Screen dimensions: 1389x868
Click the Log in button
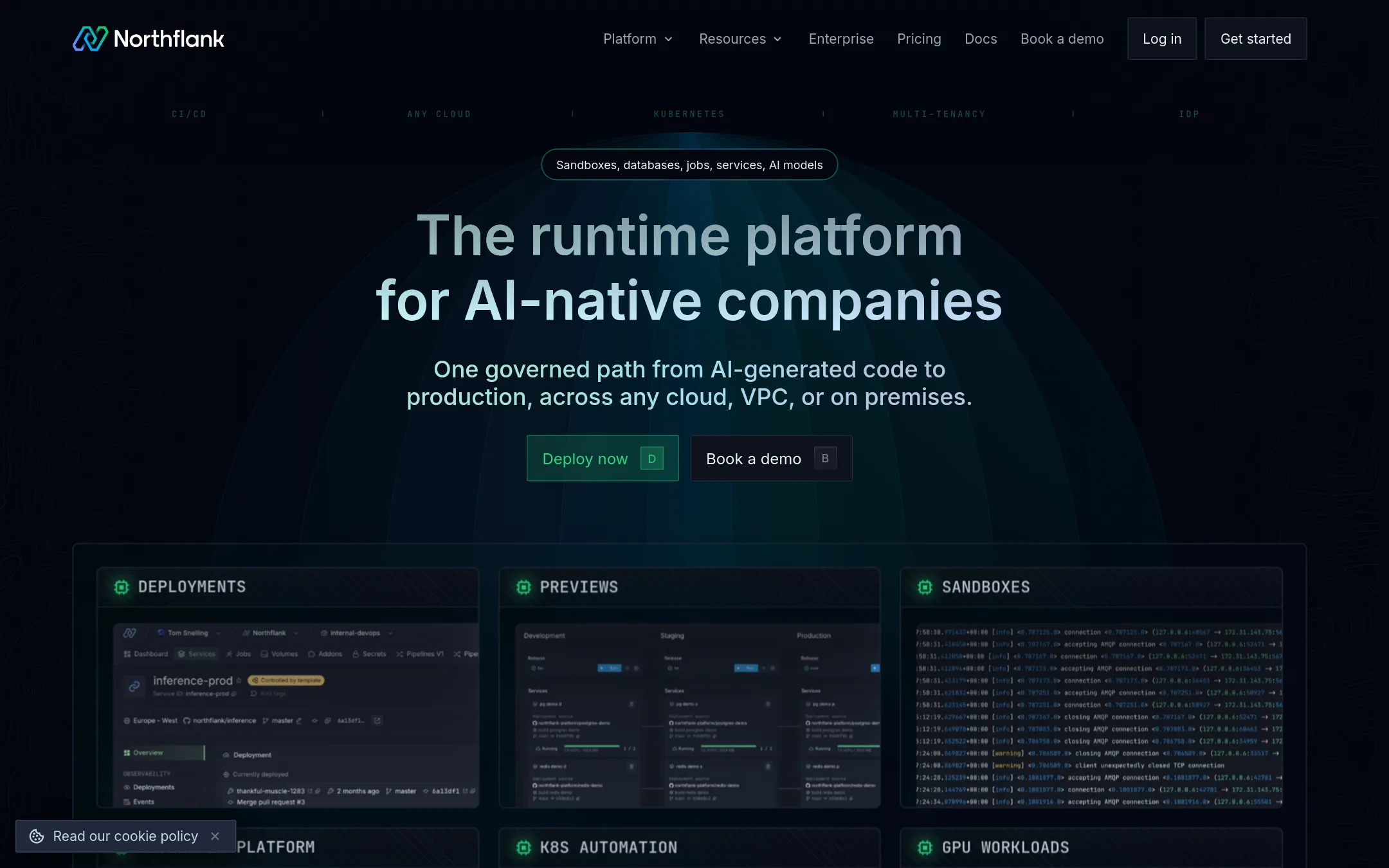(1161, 39)
